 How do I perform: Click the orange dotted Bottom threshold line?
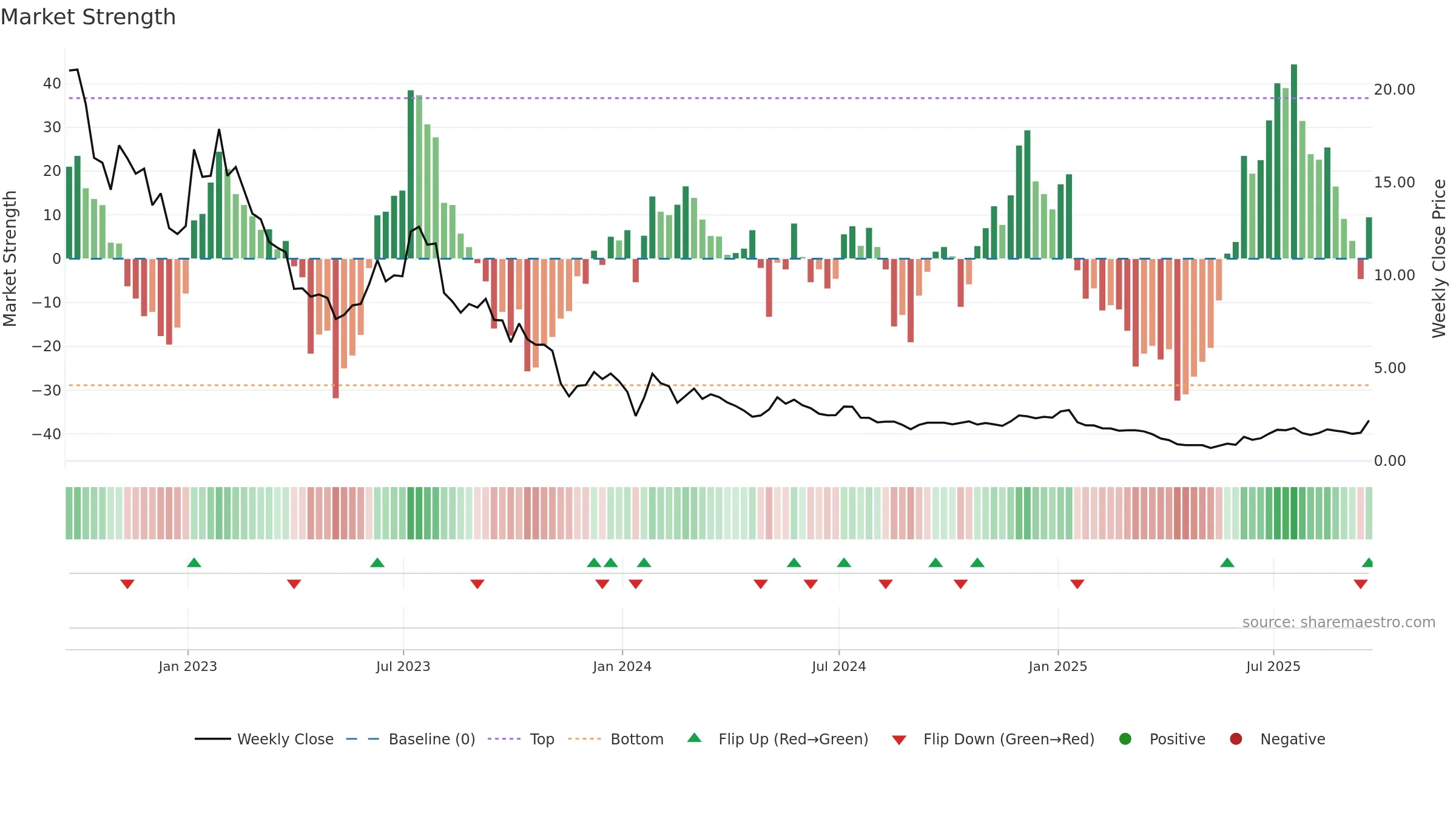tap(719, 385)
